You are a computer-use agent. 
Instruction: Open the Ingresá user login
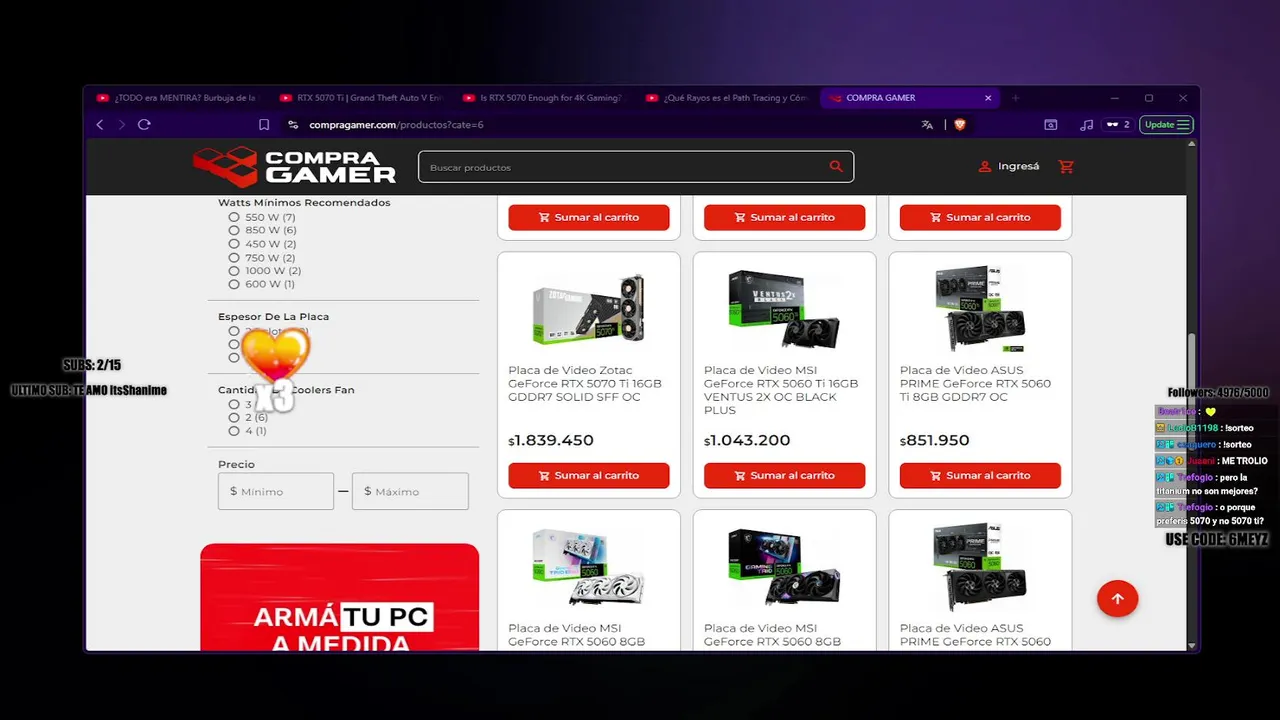(1009, 166)
